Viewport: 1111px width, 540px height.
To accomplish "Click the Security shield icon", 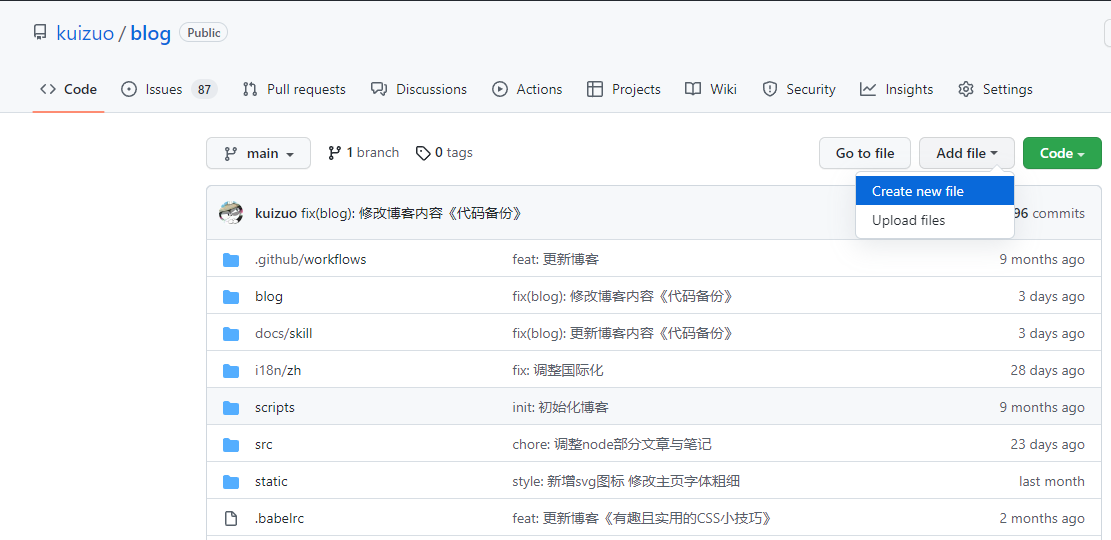I will (x=769, y=89).
